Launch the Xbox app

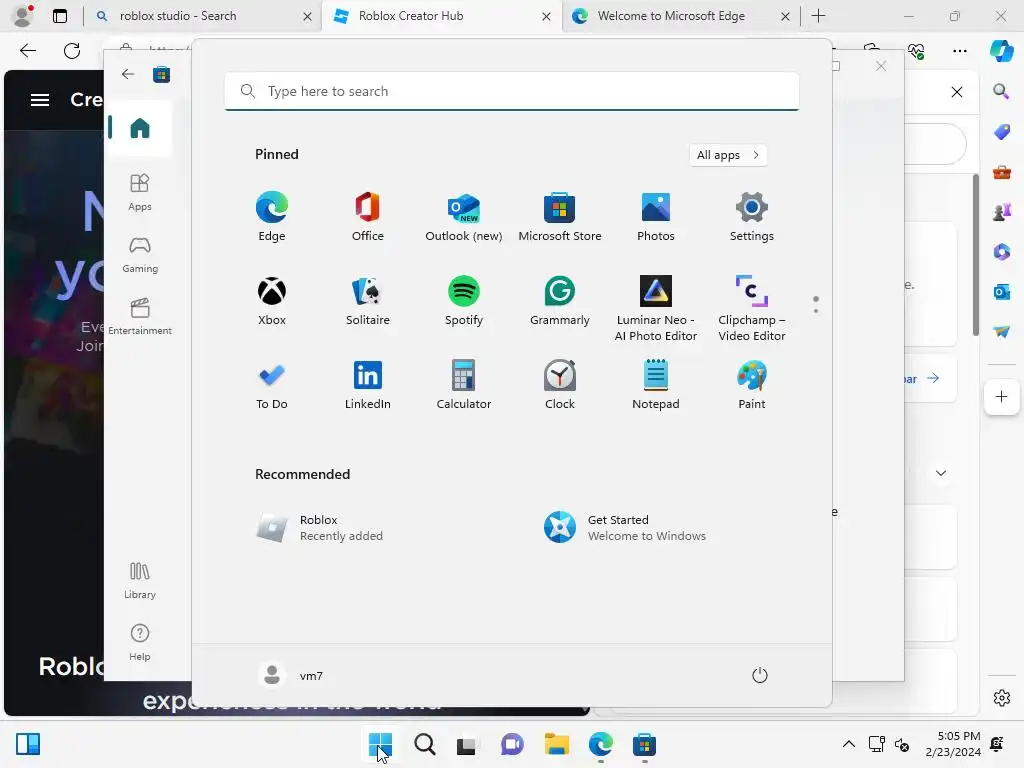(x=272, y=301)
